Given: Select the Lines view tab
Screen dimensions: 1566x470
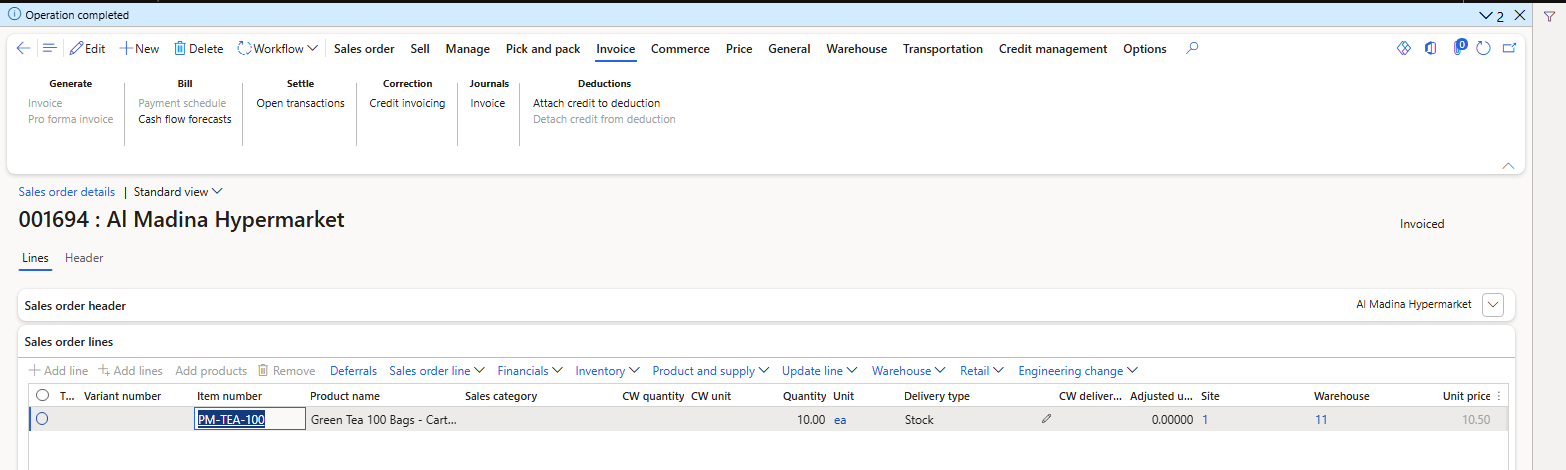Looking at the screenshot, I should (x=35, y=258).
